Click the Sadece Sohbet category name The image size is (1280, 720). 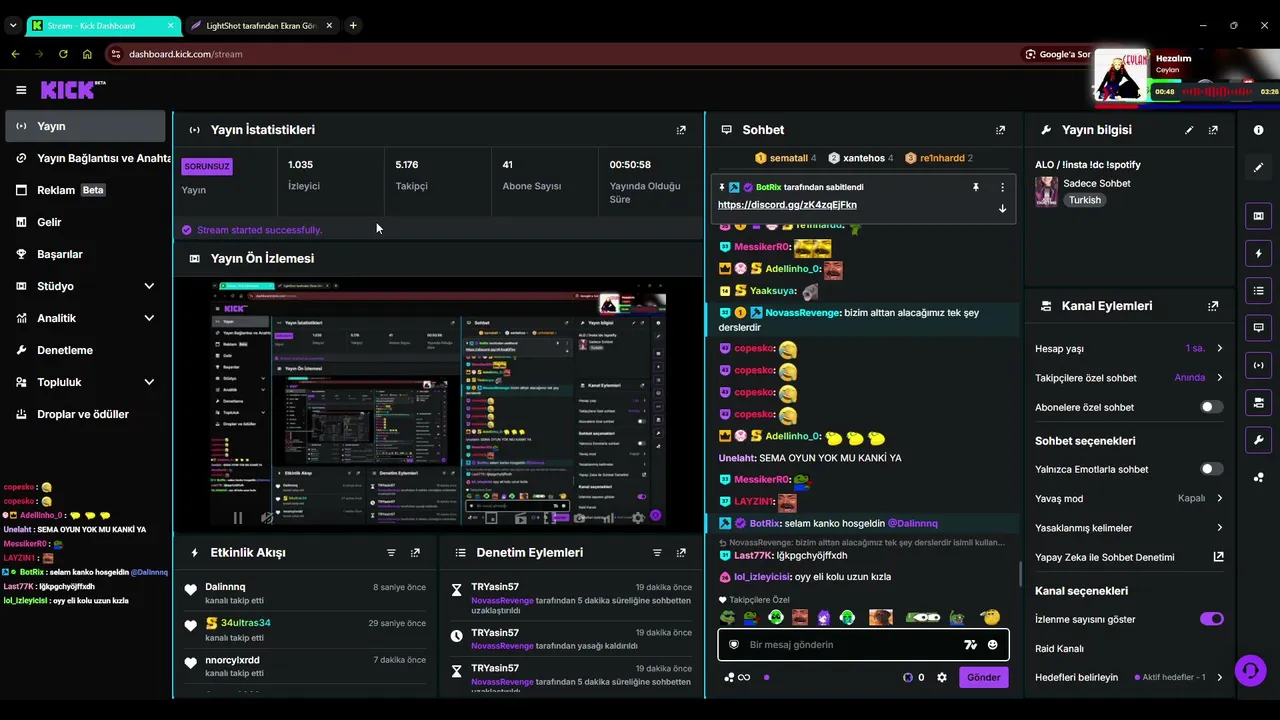pos(1097,184)
